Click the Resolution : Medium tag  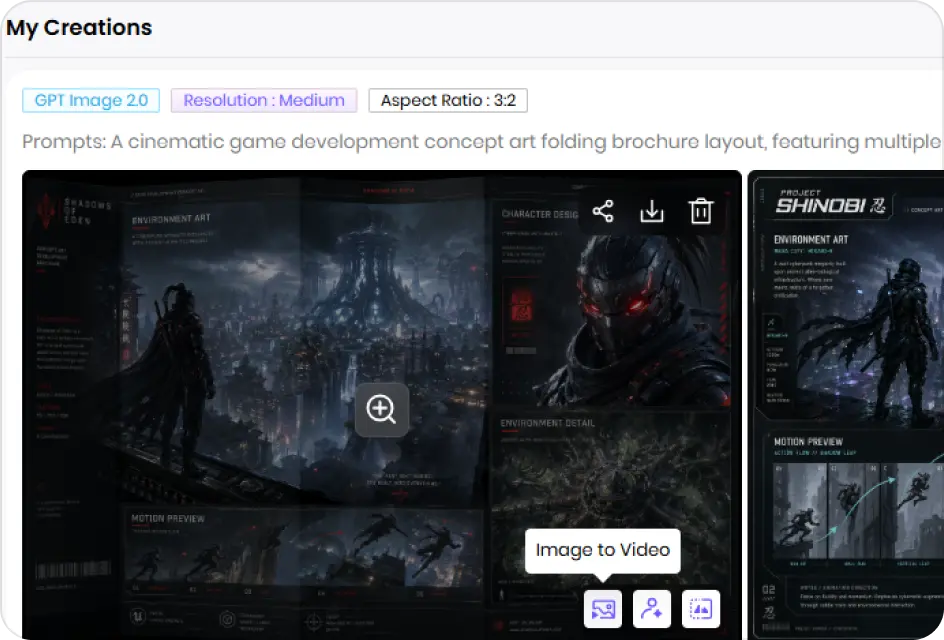click(x=264, y=100)
